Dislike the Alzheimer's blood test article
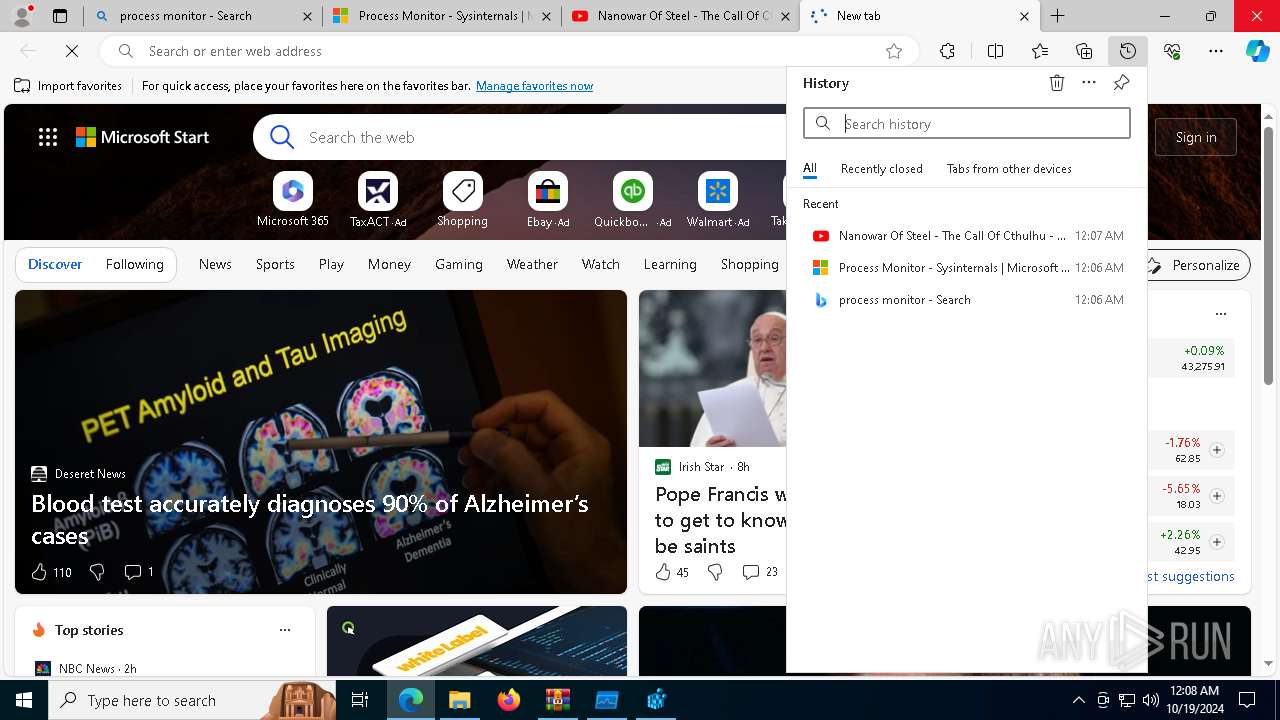This screenshot has height=720, width=1280. pos(97,572)
